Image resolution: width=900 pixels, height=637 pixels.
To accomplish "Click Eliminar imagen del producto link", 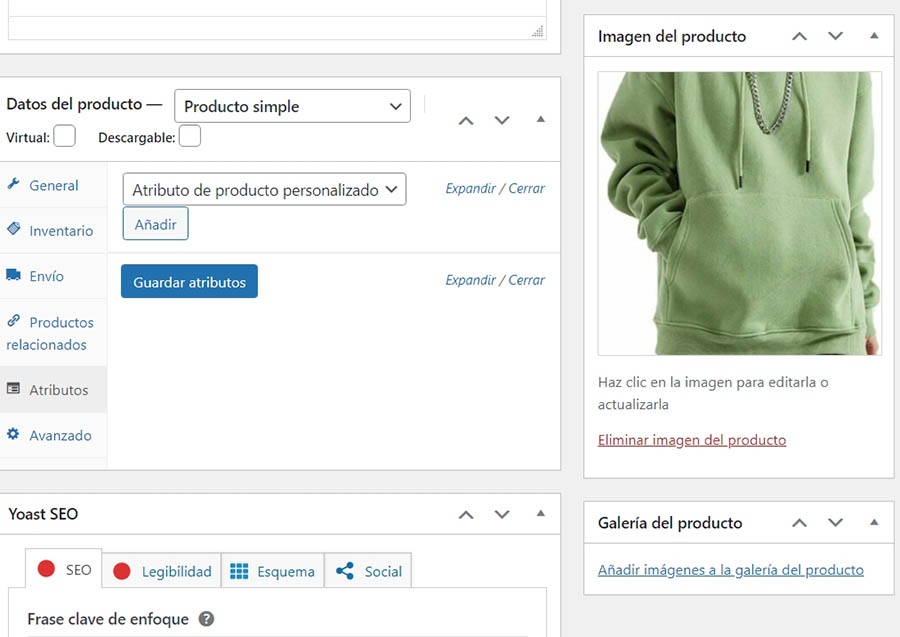I will coord(691,440).
